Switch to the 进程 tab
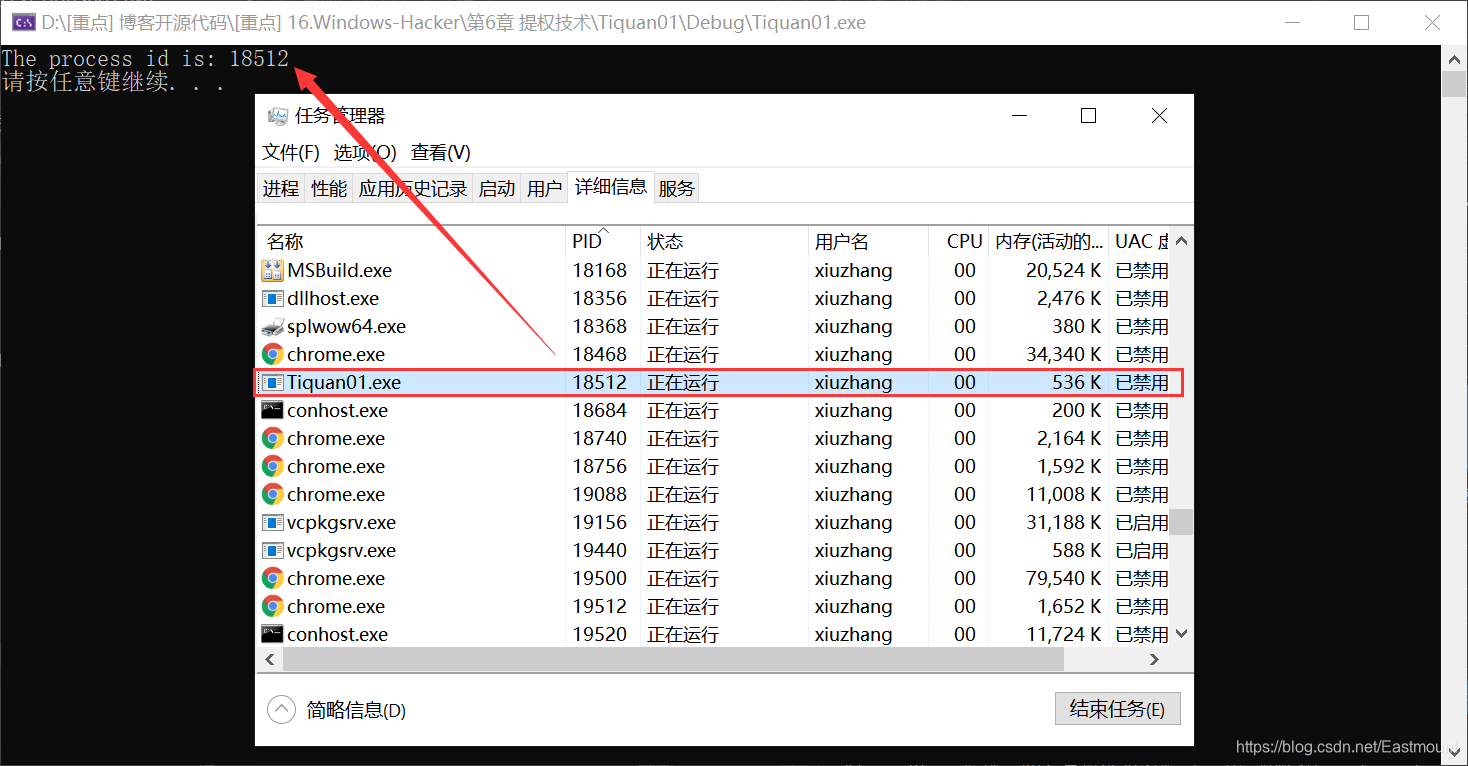This screenshot has width=1468, height=766. 281,188
